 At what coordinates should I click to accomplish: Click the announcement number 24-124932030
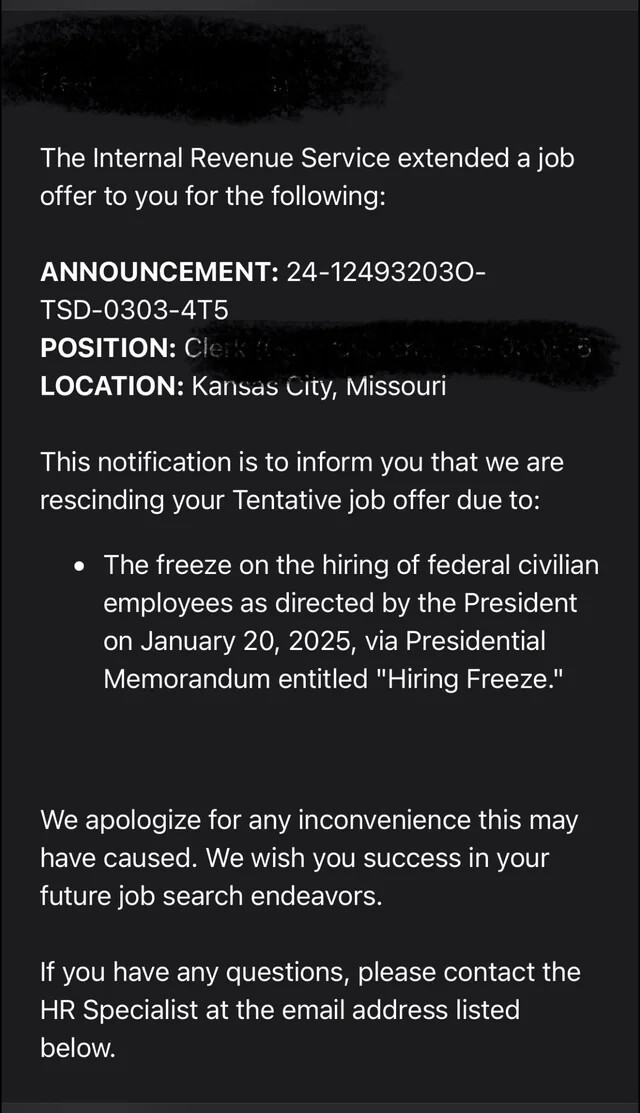pyautogui.click(x=386, y=272)
